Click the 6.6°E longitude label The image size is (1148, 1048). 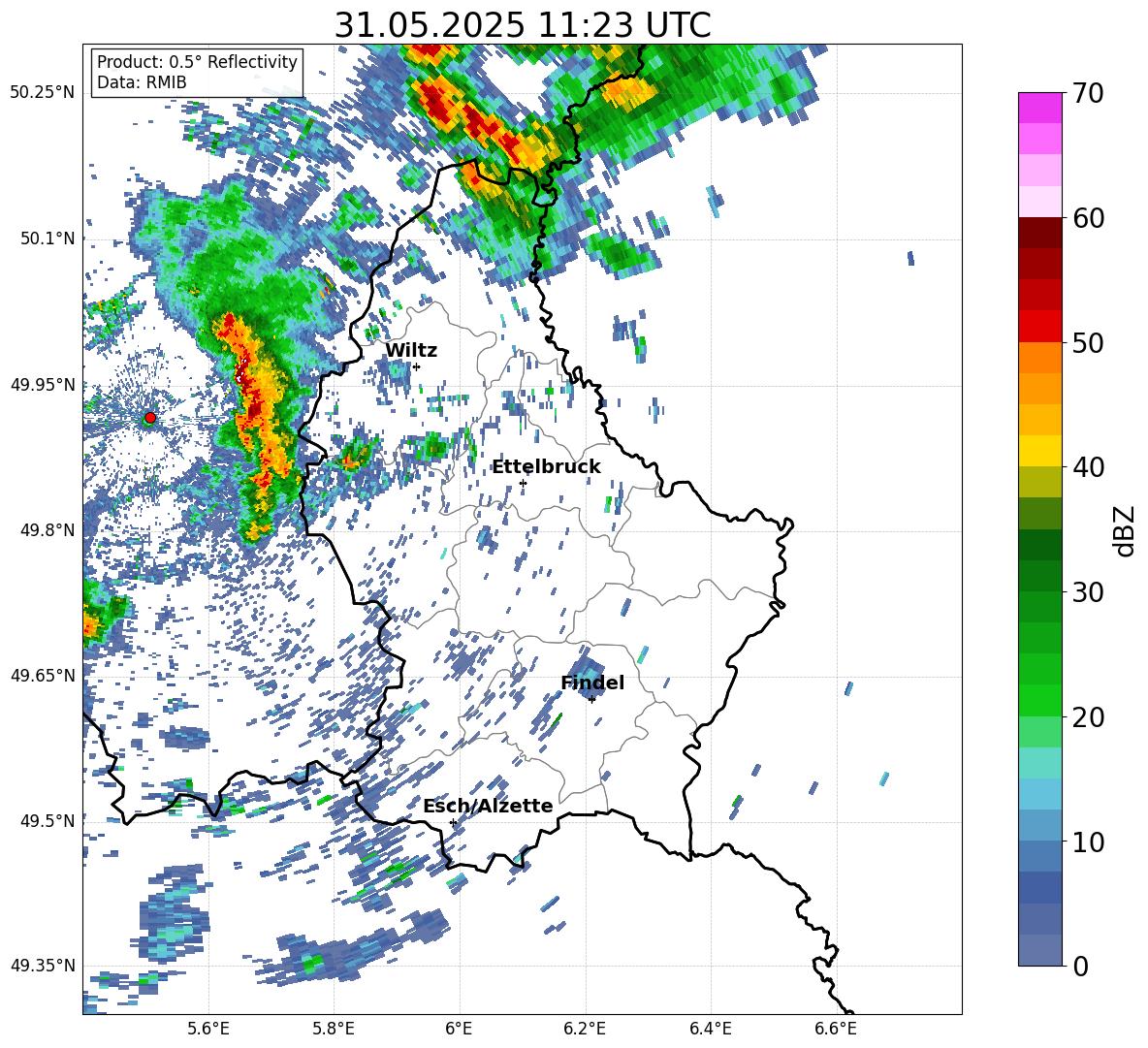click(836, 1029)
